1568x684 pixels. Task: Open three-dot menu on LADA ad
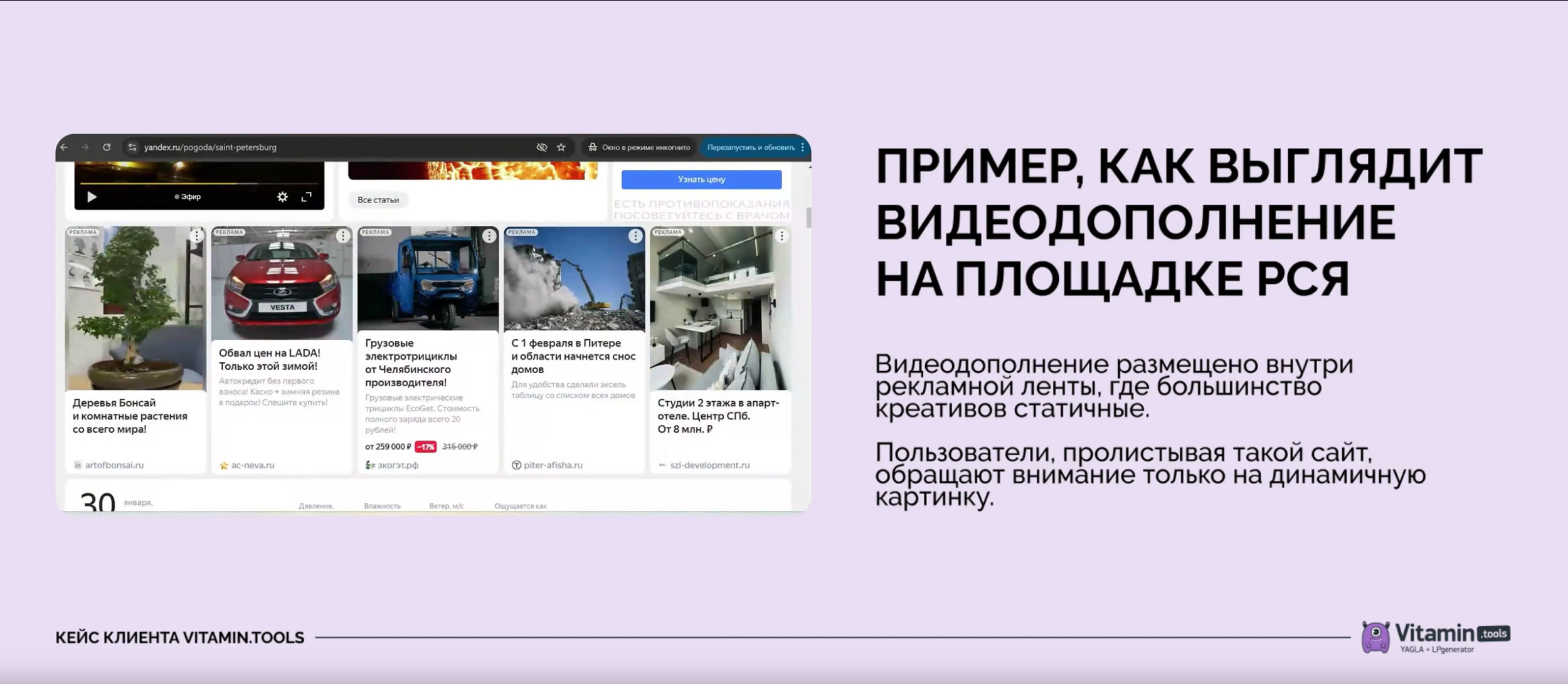coord(342,236)
